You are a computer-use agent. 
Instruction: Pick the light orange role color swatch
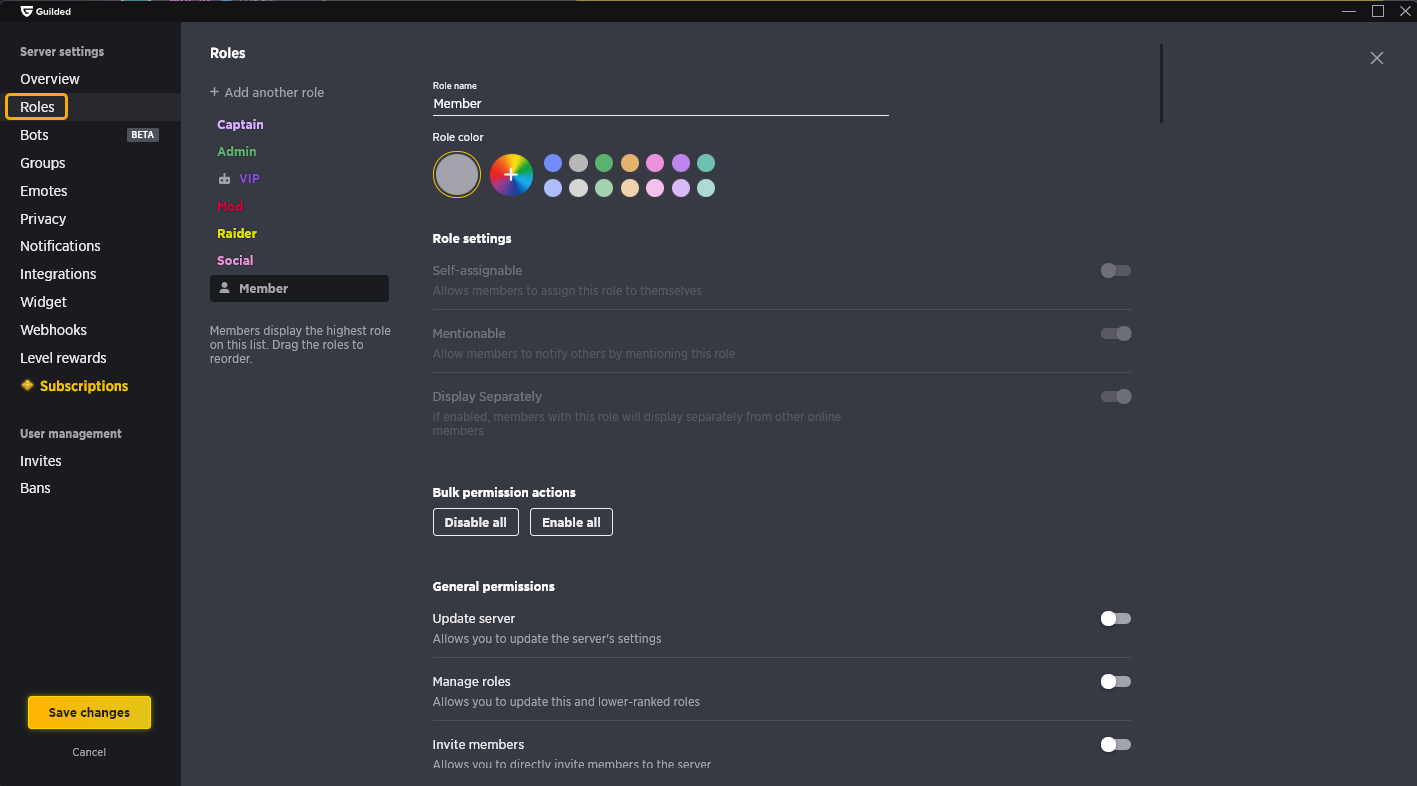[629, 188]
